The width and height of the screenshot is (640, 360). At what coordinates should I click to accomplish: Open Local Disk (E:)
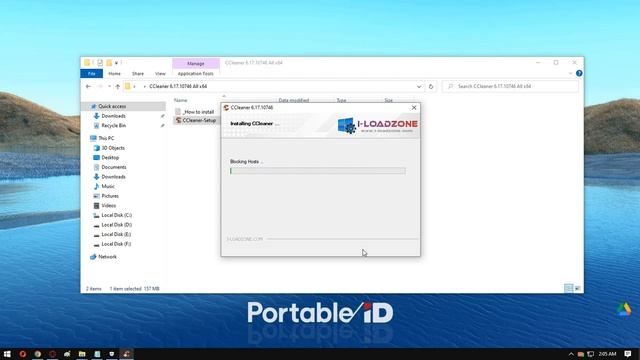(116, 234)
